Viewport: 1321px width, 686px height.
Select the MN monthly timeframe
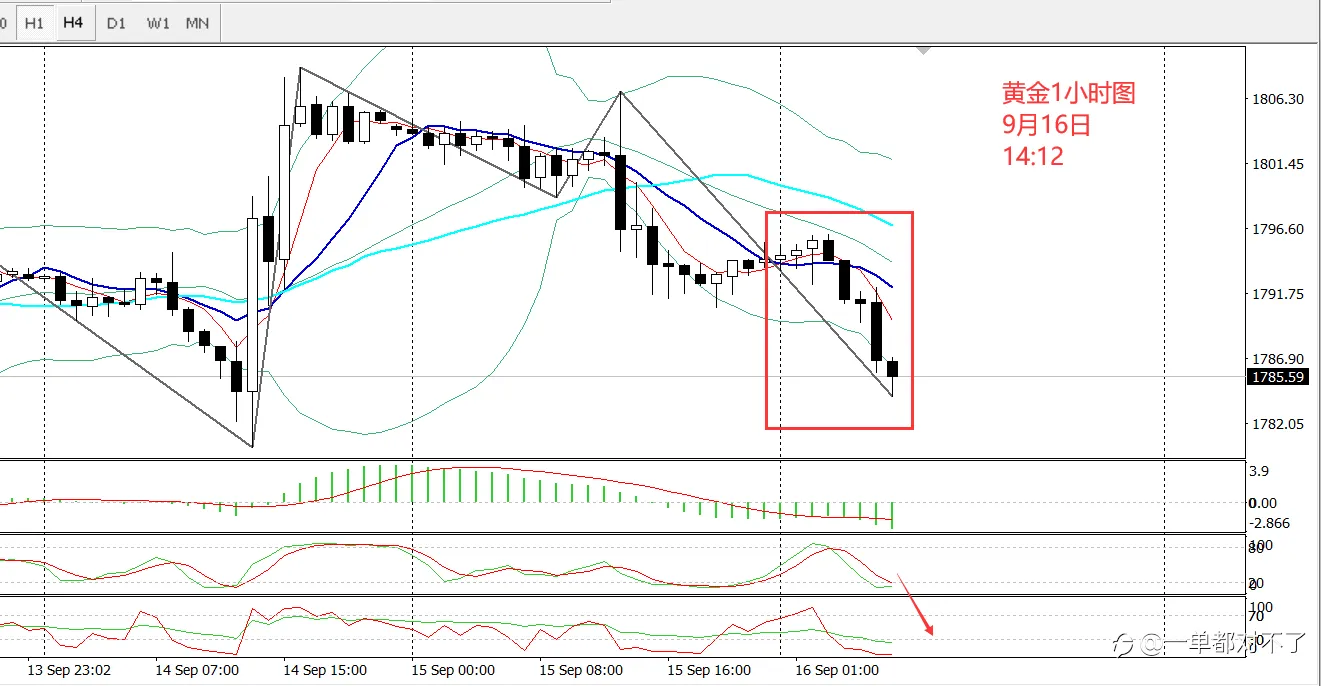[x=197, y=22]
